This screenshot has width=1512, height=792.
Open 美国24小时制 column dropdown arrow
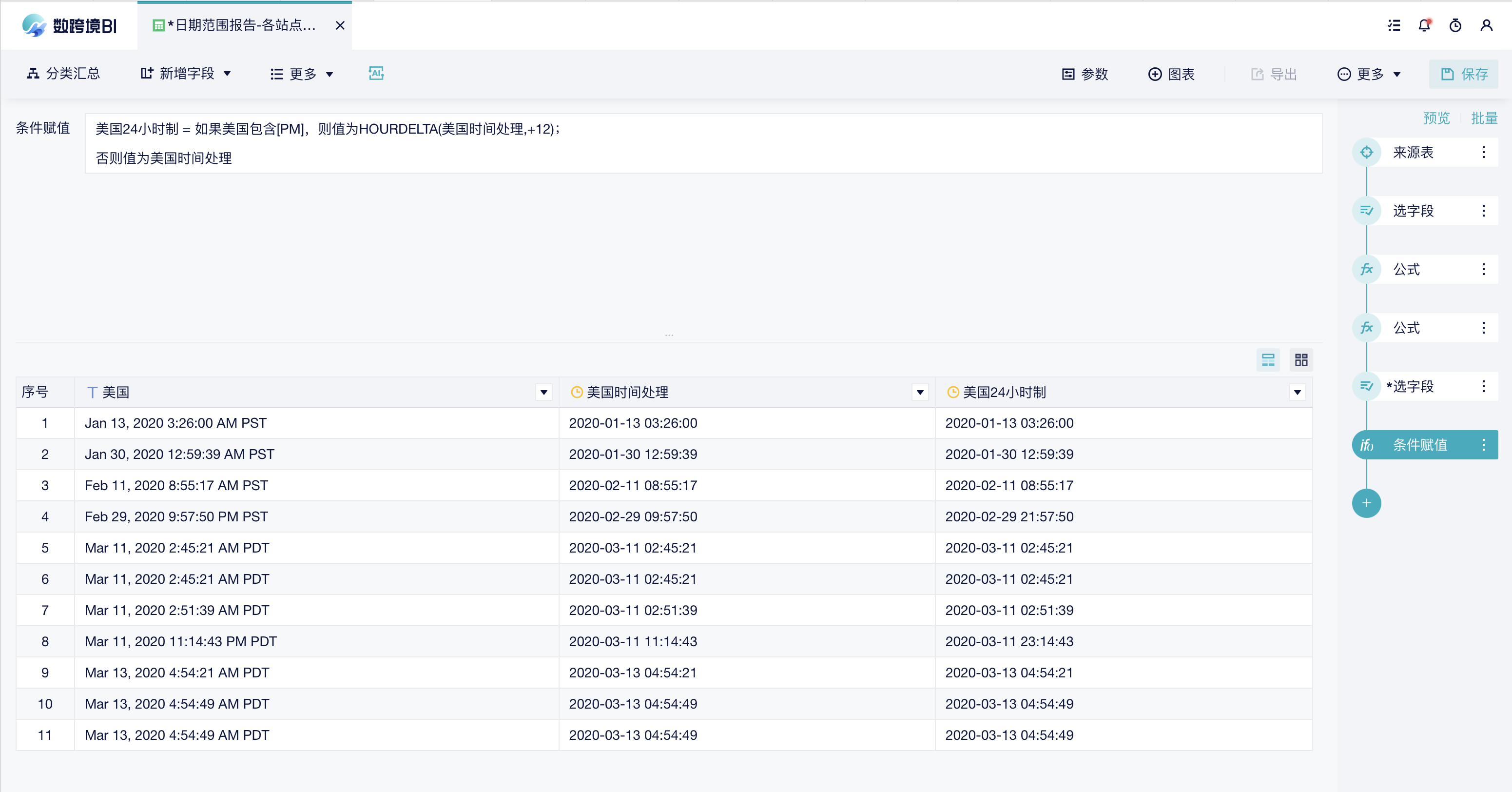point(1297,392)
